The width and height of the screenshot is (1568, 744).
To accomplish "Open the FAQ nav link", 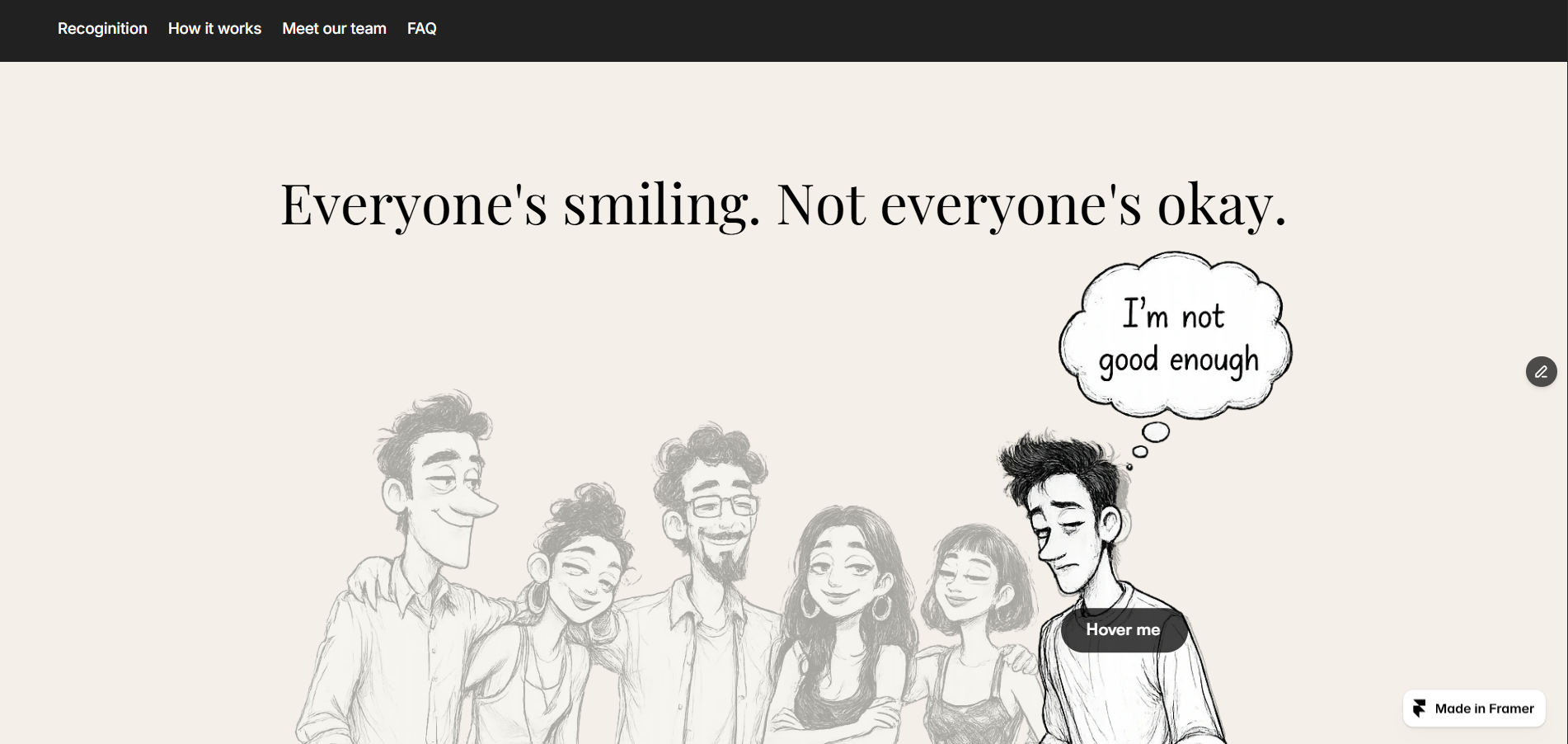I will (421, 29).
